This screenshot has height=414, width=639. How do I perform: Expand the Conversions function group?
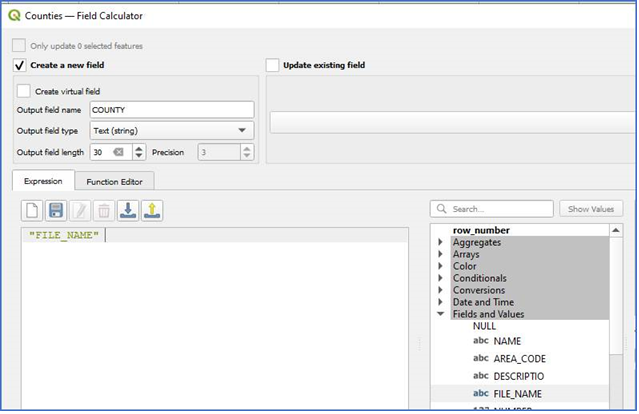(x=441, y=290)
